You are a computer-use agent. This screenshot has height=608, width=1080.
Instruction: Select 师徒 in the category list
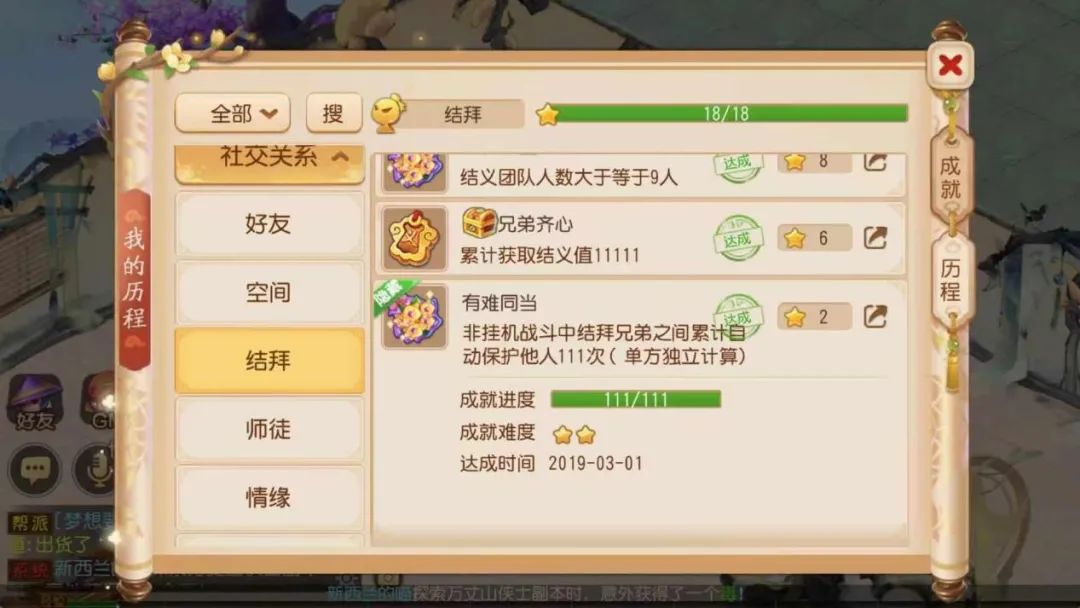pos(269,429)
